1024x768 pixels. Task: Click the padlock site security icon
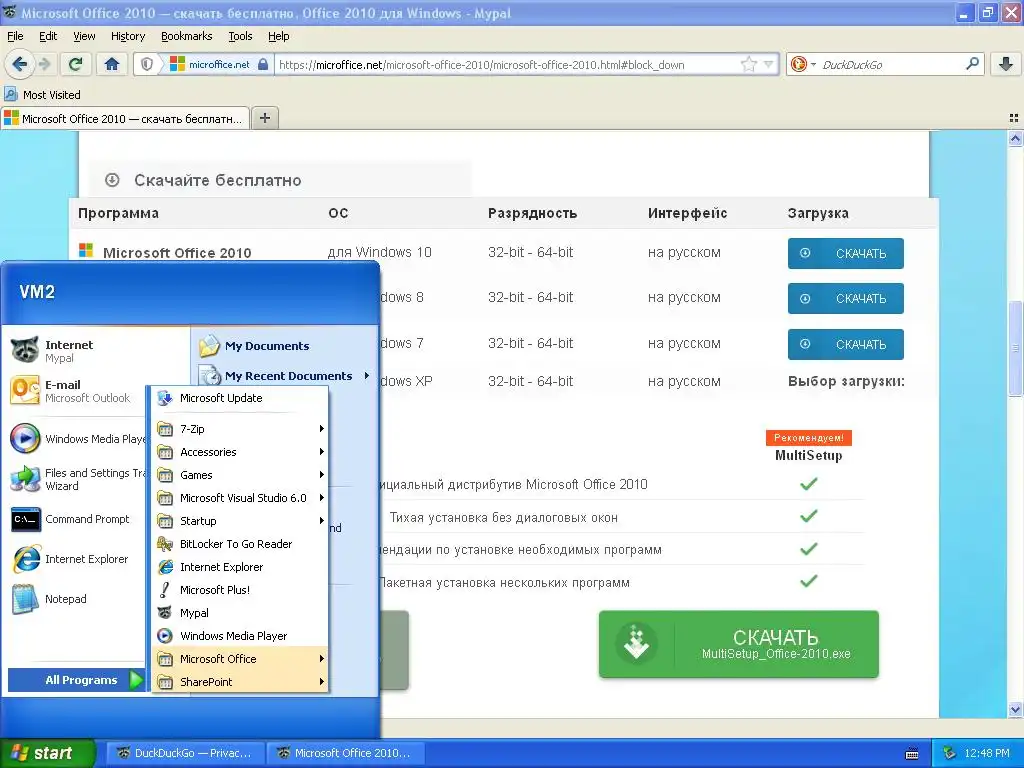263,64
